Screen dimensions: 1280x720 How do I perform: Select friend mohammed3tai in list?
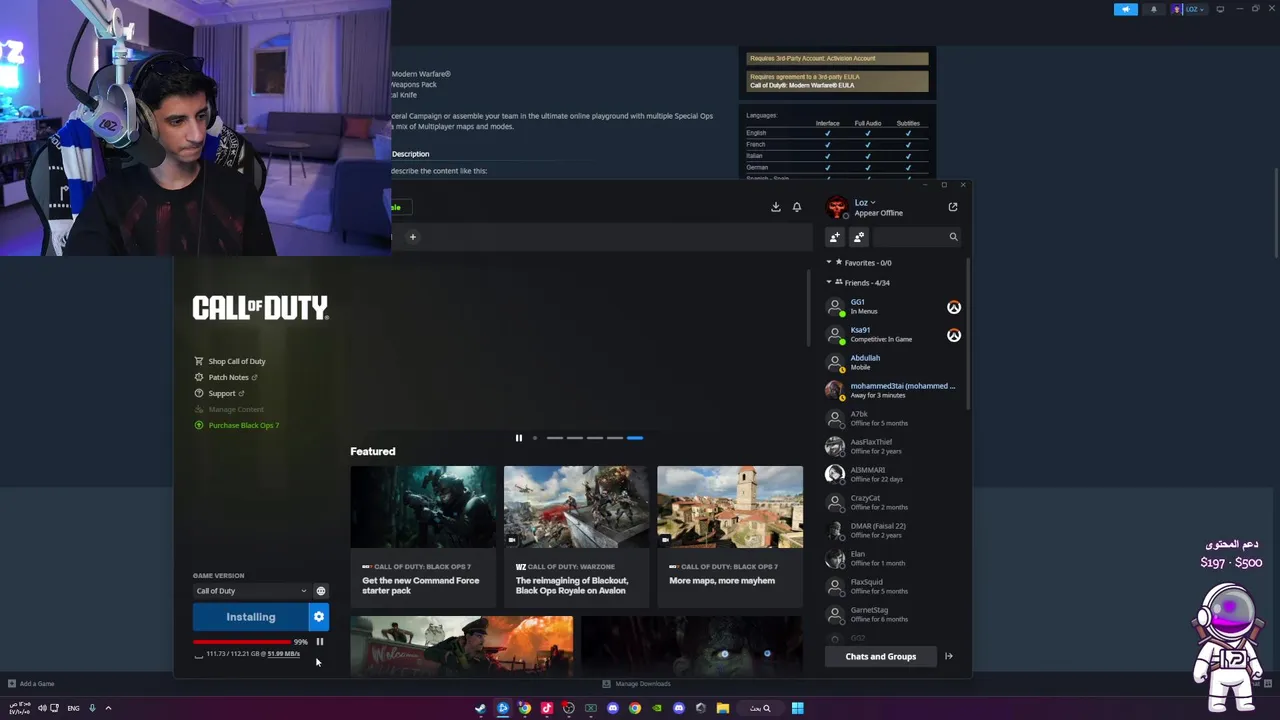(892, 391)
